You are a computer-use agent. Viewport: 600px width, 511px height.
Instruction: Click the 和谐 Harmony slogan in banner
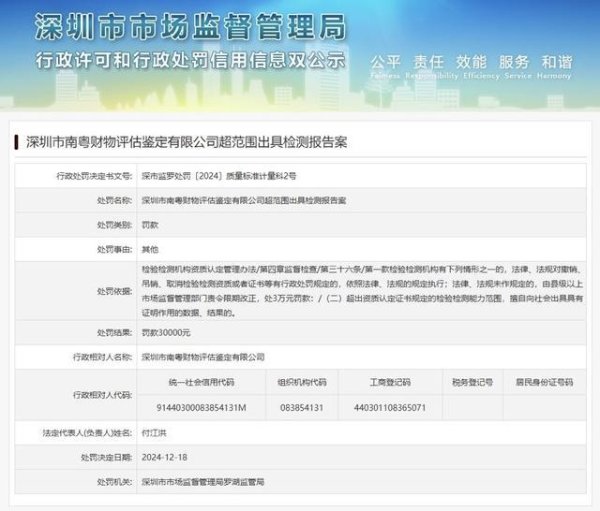click(554, 66)
